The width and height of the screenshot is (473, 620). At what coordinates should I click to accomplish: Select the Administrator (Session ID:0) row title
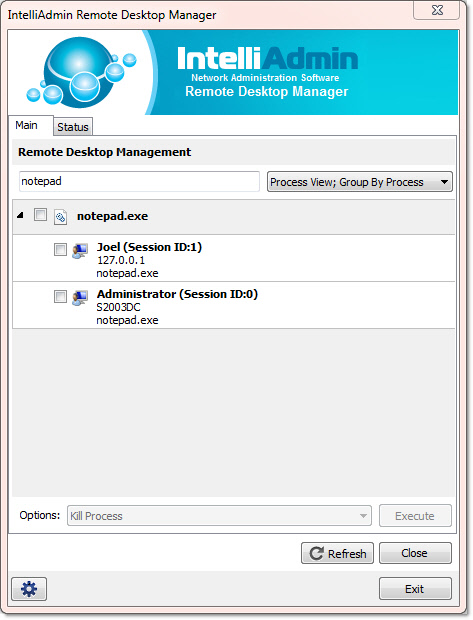[177, 294]
